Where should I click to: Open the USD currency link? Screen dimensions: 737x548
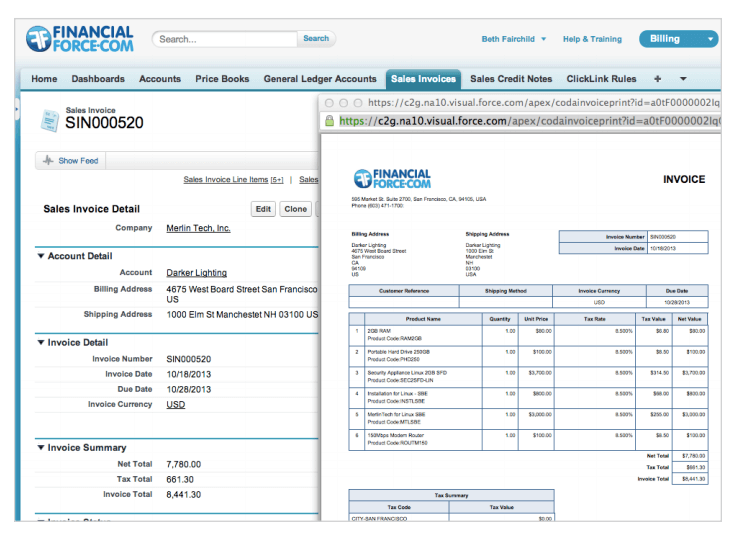[175, 404]
